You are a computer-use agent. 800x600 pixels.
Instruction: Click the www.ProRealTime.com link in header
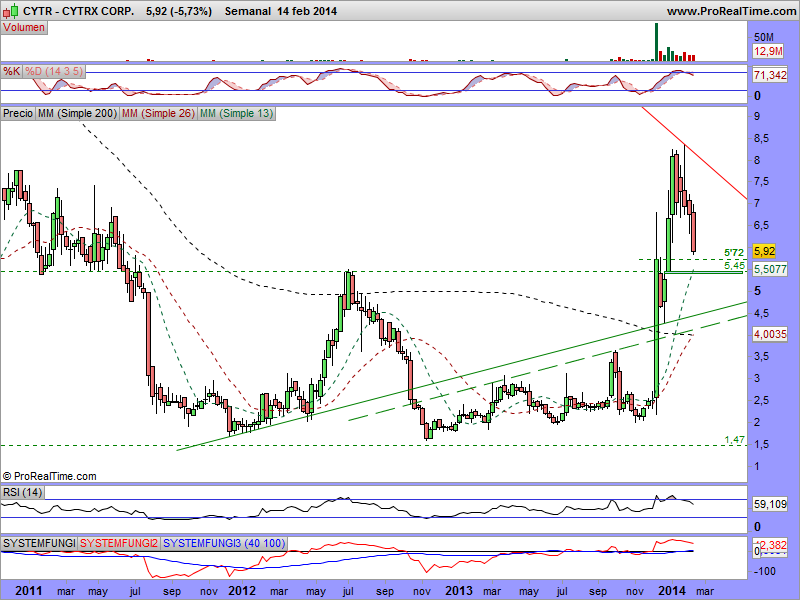click(x=731, y=11)
